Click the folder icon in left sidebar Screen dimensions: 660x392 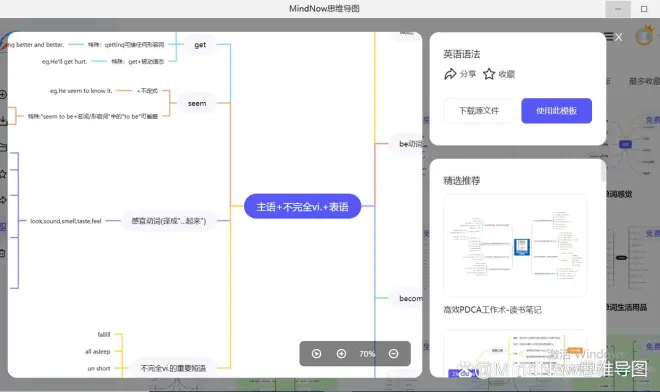pos(3,147)
